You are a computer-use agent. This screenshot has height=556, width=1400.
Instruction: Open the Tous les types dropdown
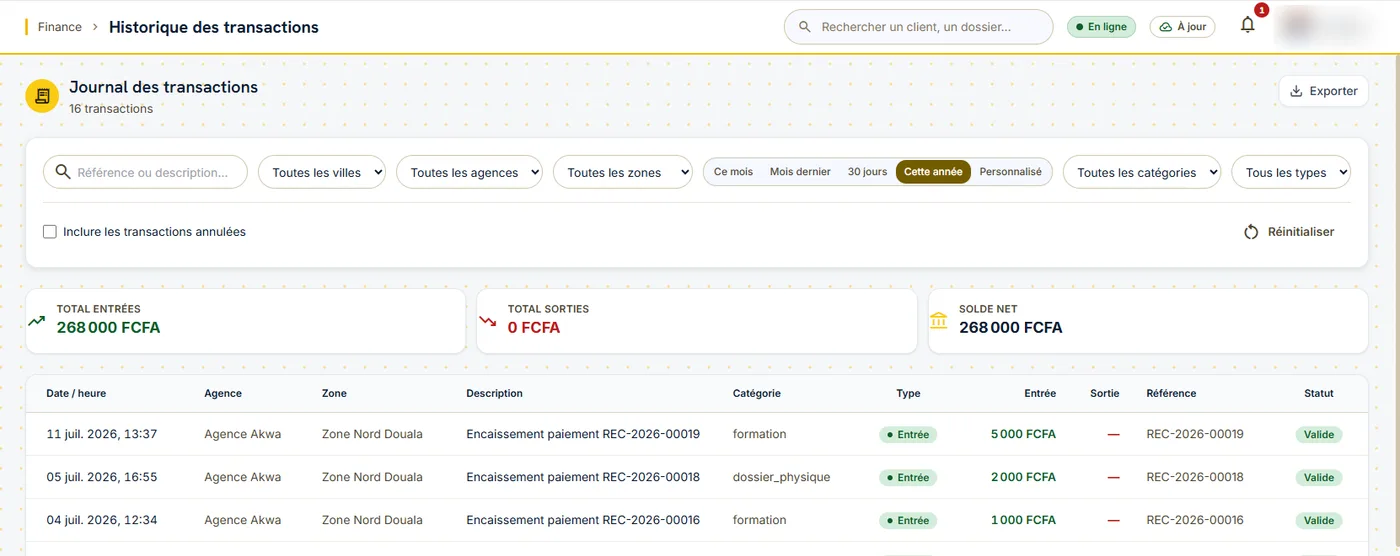pyautogui.click(x=1291, y=172)
